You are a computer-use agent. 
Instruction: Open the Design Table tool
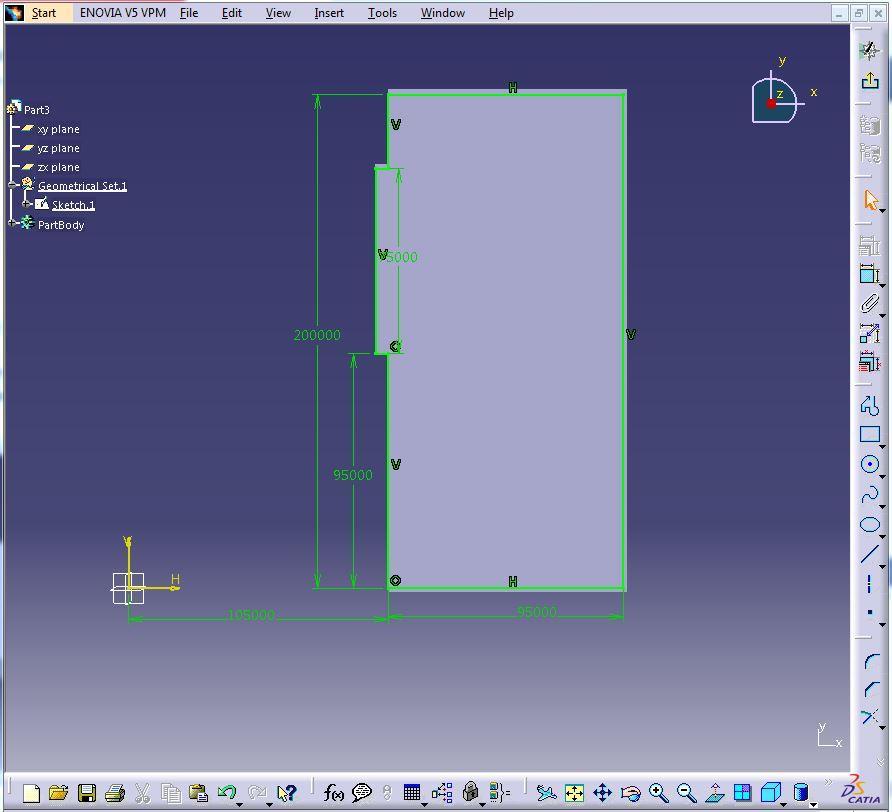(411, 792)
